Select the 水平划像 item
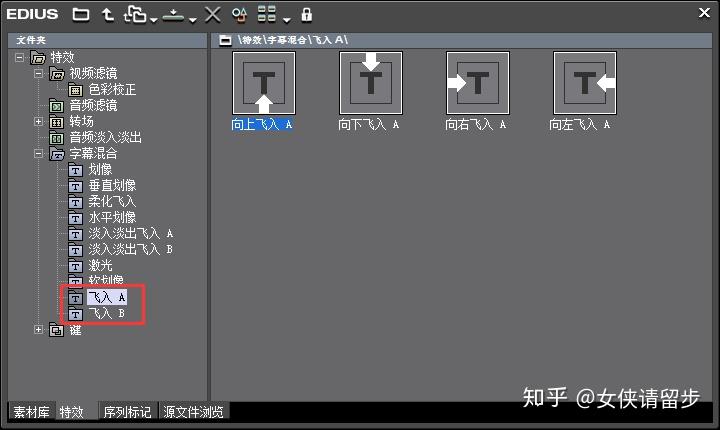The image size is (720, 430). (112, 217)
